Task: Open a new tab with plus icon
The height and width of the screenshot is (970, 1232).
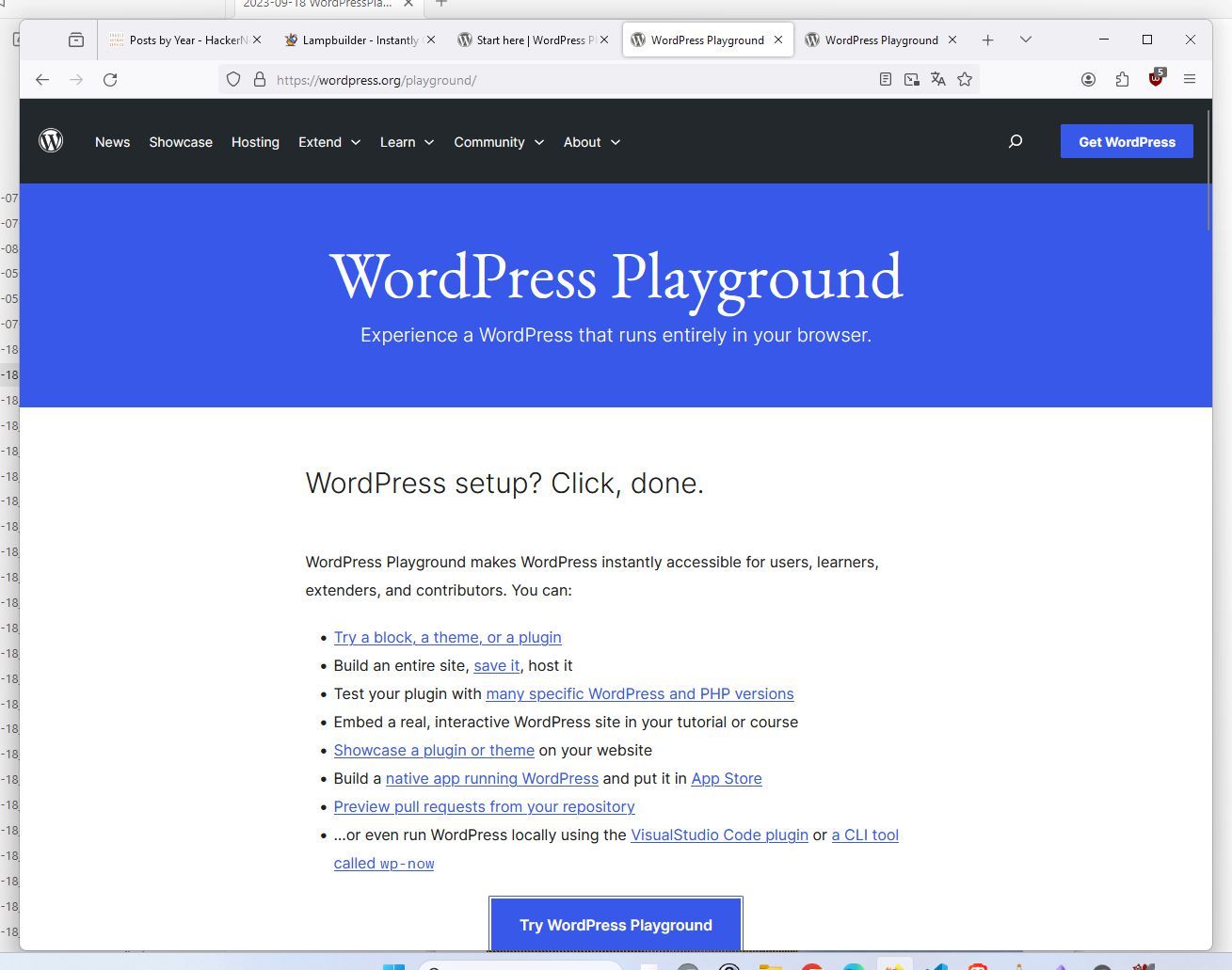Action: coord(987,40)
